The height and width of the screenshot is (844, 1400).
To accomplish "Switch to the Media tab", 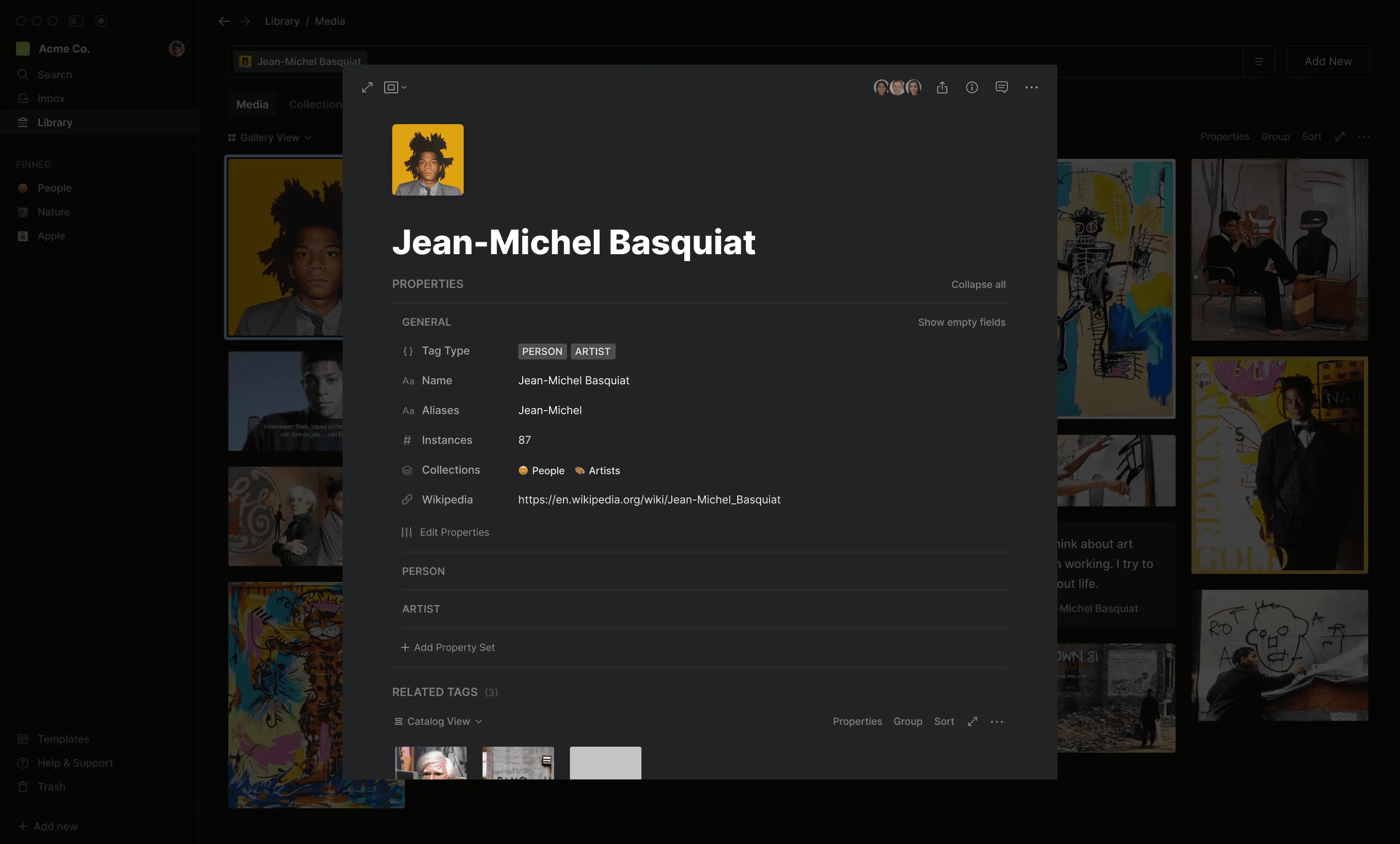I will tap(252, 105).
